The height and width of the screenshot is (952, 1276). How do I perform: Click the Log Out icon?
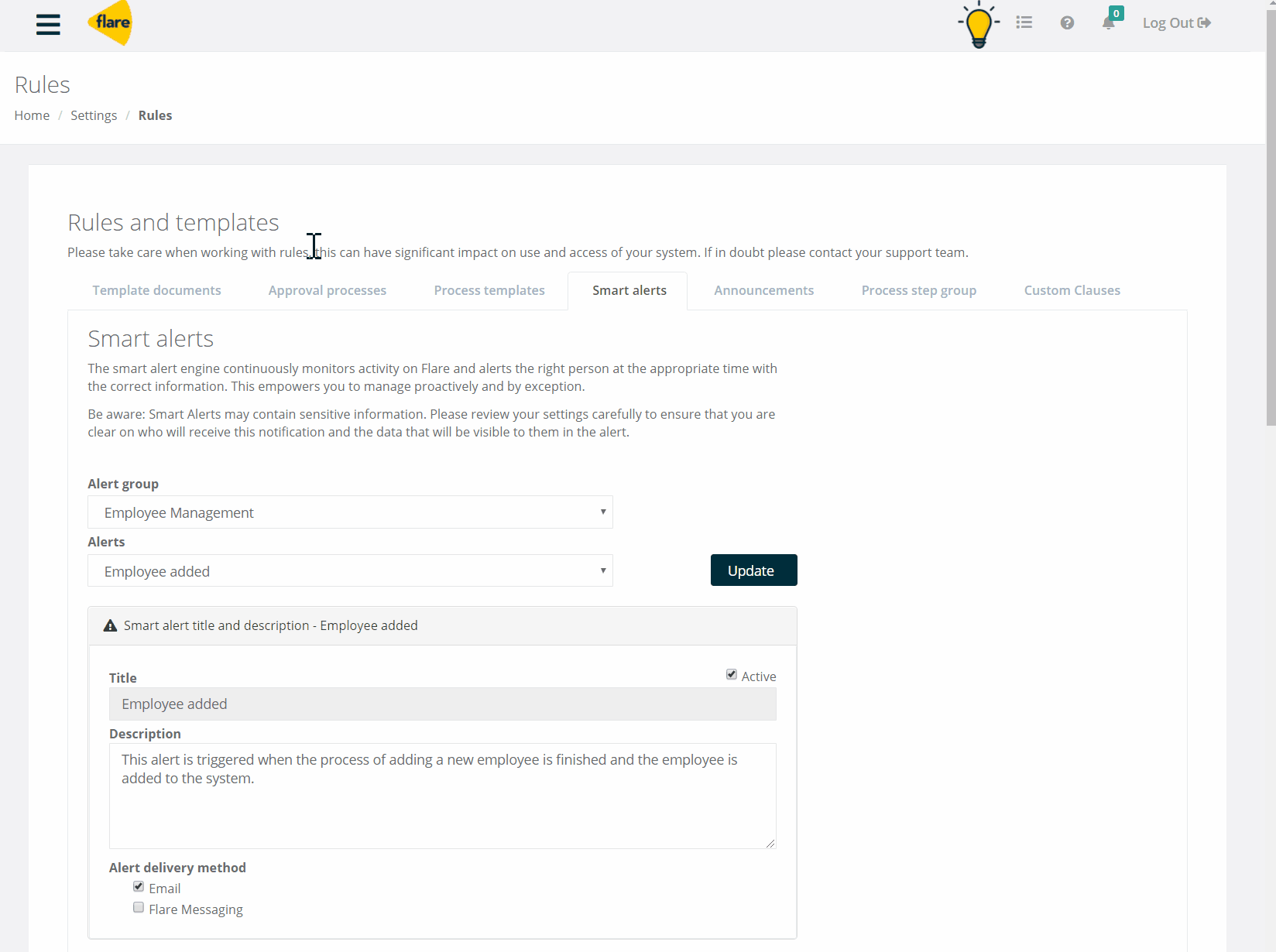tap(1205, 22)
